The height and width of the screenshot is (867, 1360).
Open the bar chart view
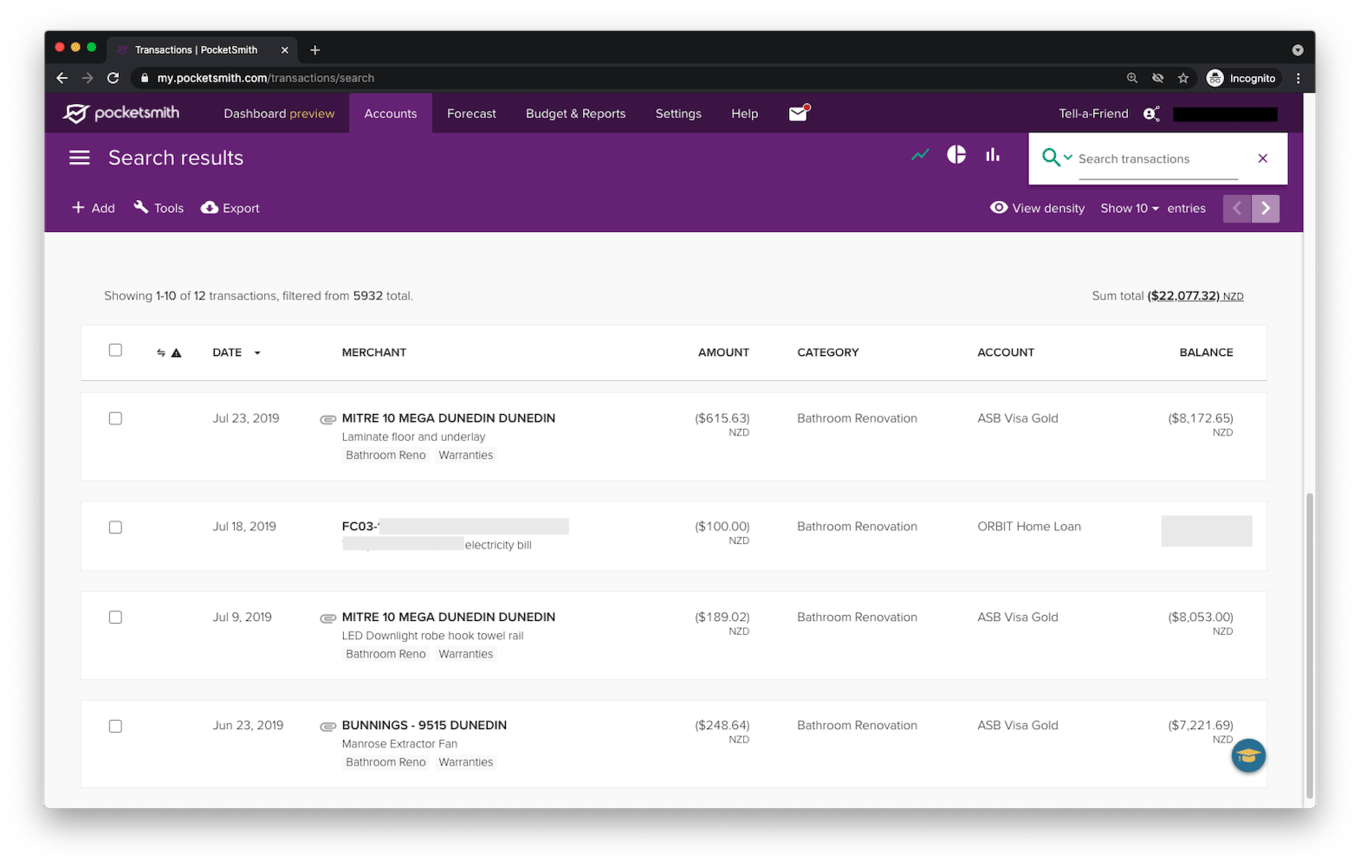[992, 154]
